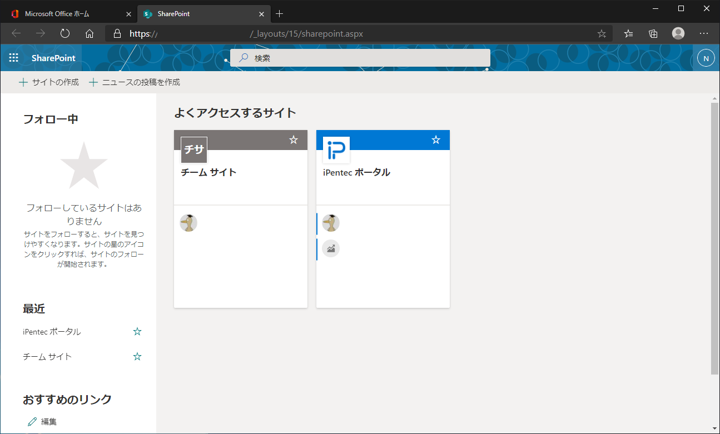Viewport: 720px width, 434px height.
Task: Follow iPentec ポータル card via its star
Action: point(436,140)
